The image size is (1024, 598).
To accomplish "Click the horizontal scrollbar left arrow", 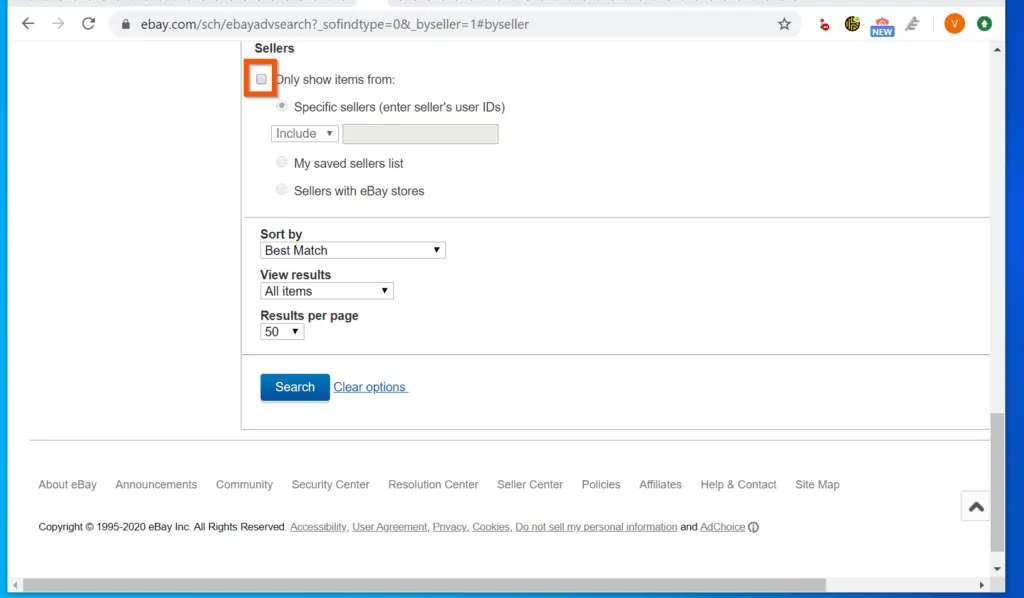I will point(15,585).
